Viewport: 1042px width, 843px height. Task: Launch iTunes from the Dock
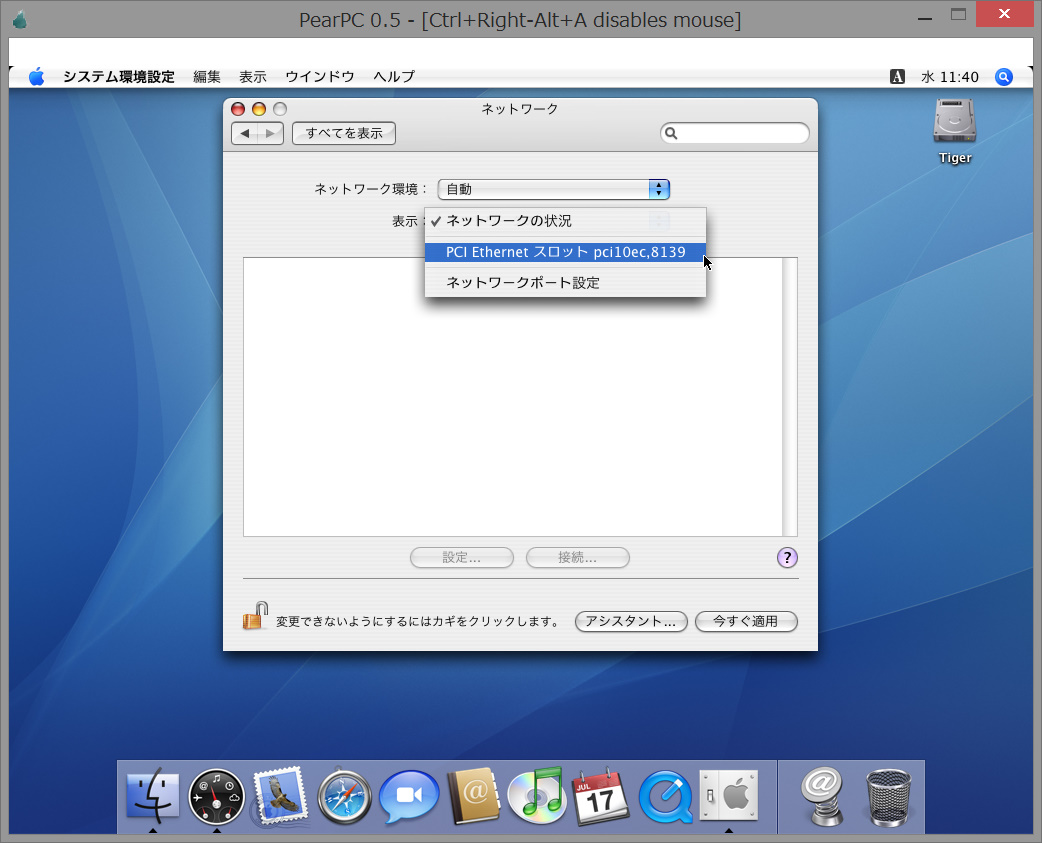pos(537,796)
